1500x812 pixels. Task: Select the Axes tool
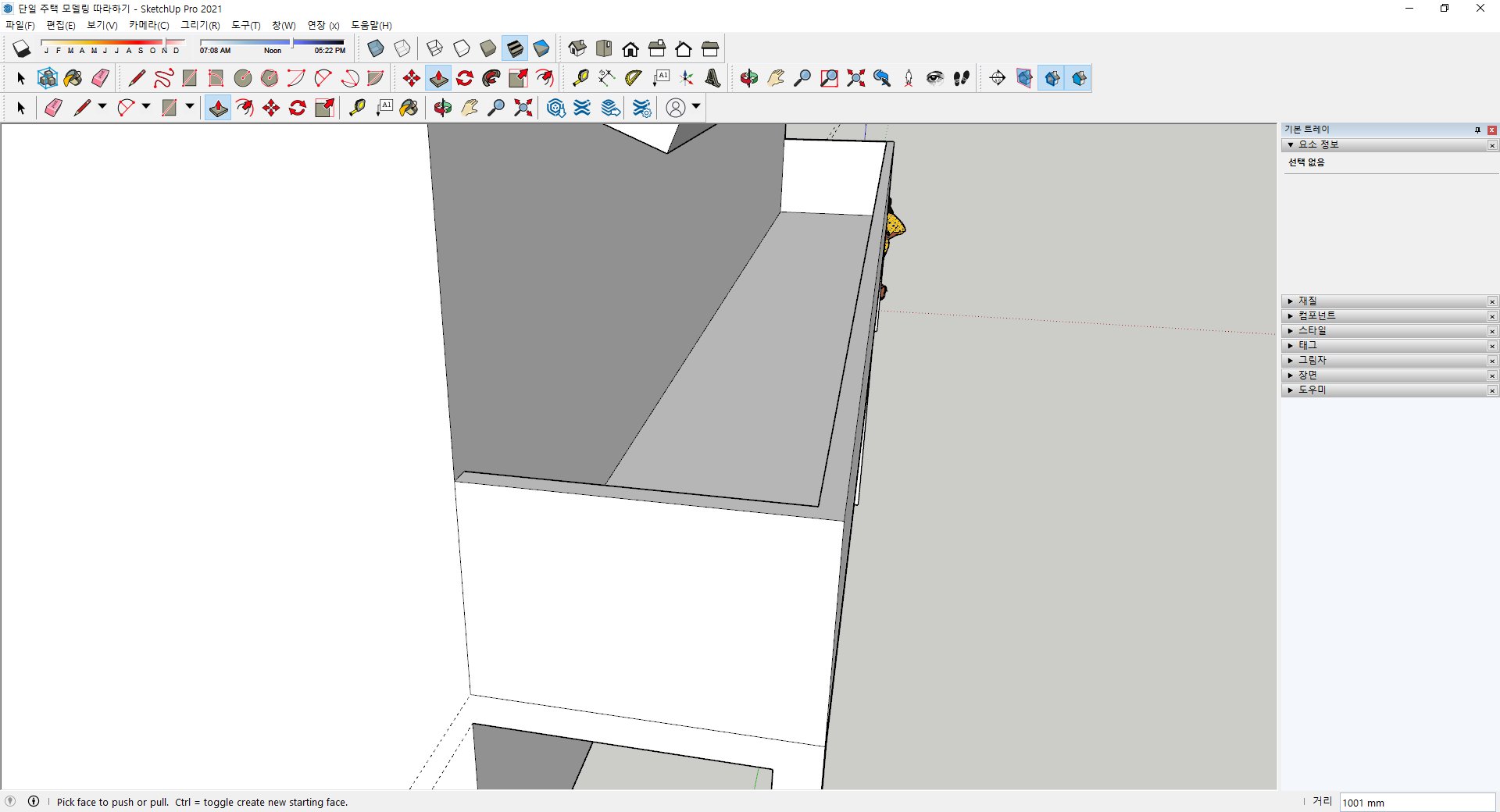point(687,78)
